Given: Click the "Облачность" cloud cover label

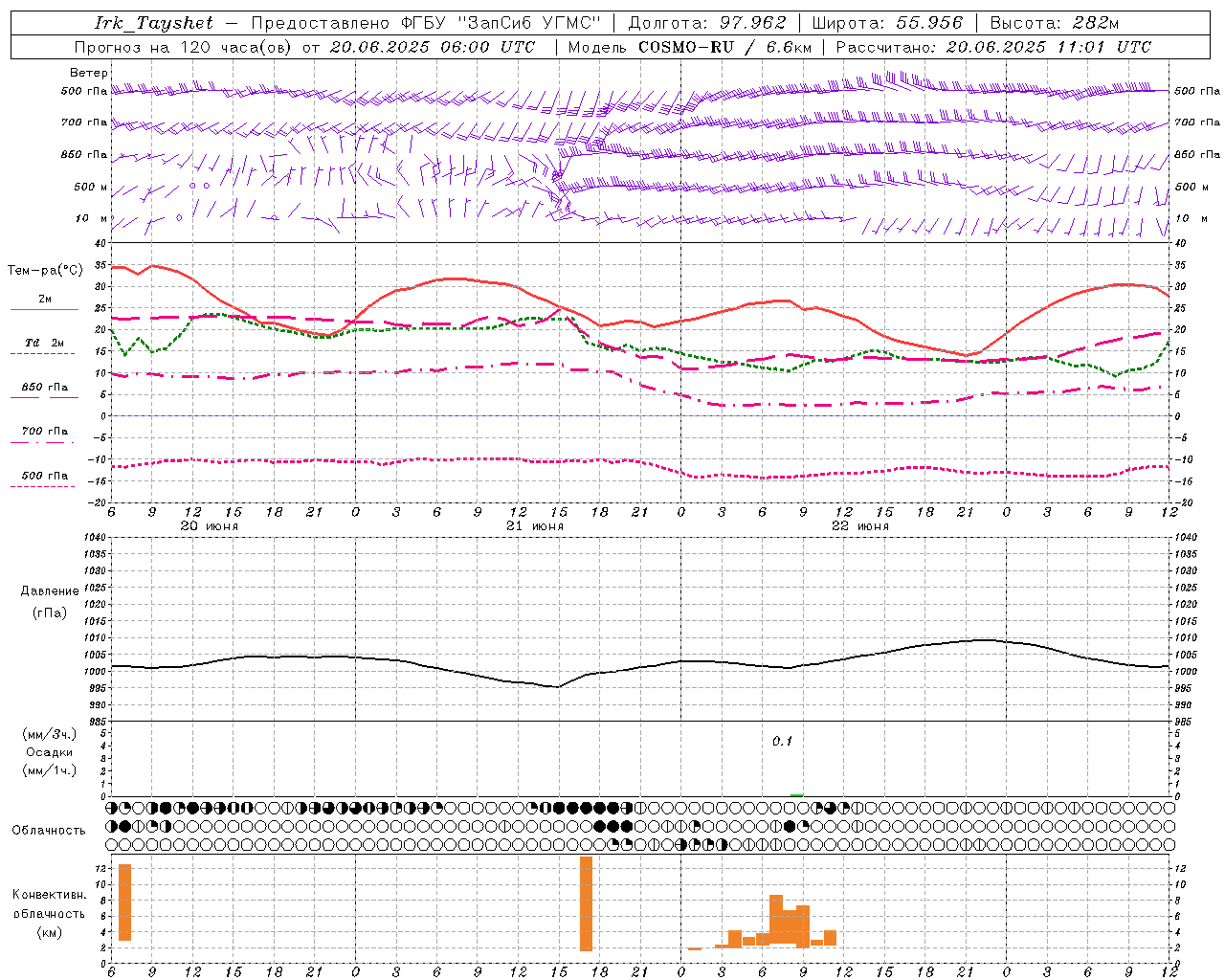Looking at the screenshot, I should (49, 831).
